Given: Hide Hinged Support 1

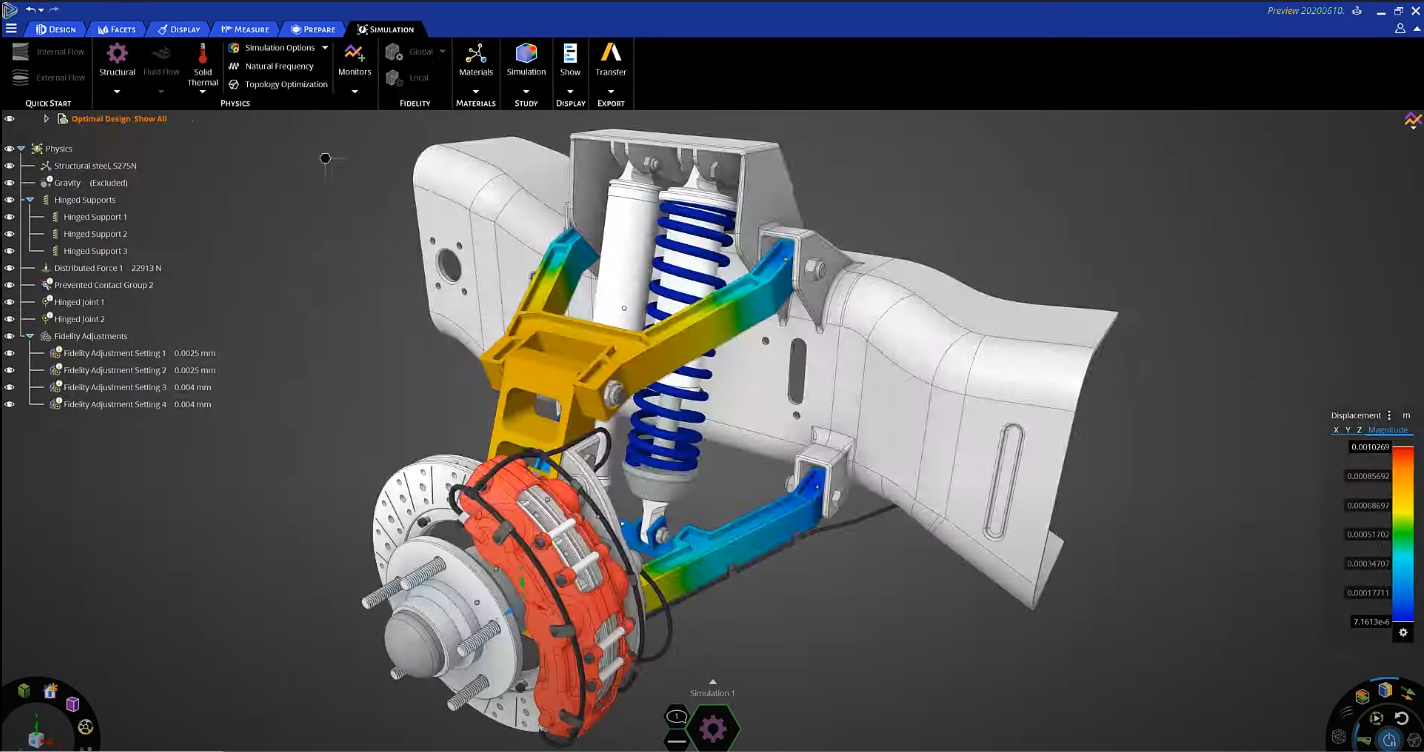Looking at the screenshot, I should coord(9,217).
